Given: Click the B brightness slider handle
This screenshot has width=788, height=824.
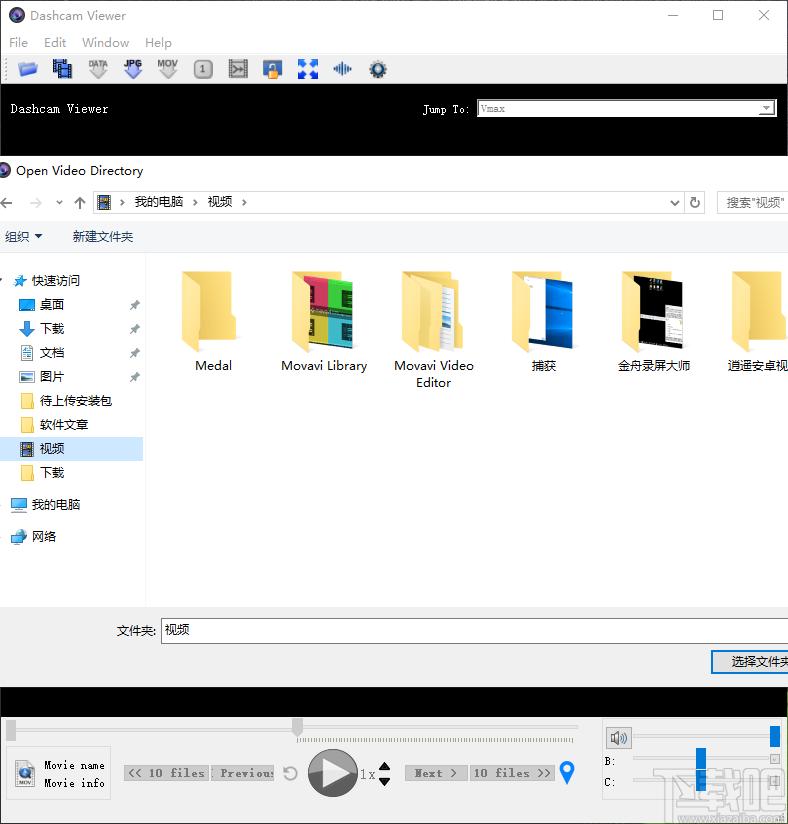Looking at the screenshot, I should click(x=701, y=759).
